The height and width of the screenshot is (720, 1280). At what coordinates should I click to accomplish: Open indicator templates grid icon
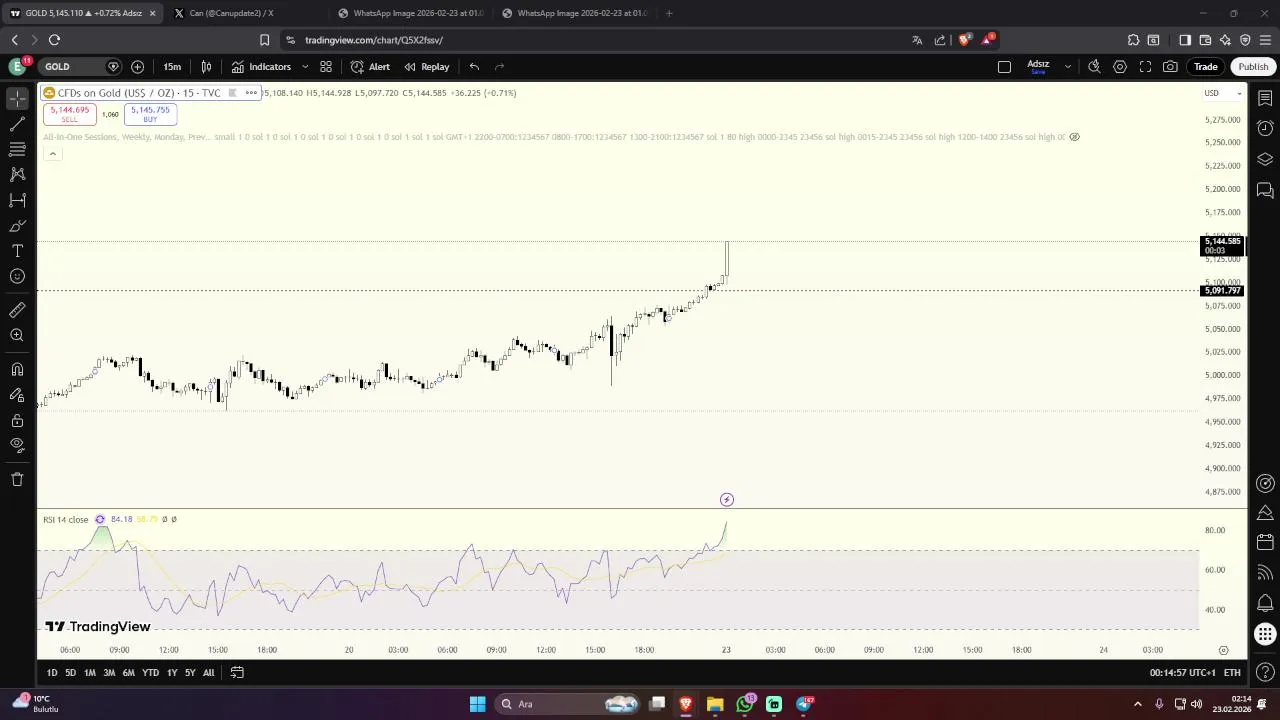pyautogui.click(x=326, y=67)
